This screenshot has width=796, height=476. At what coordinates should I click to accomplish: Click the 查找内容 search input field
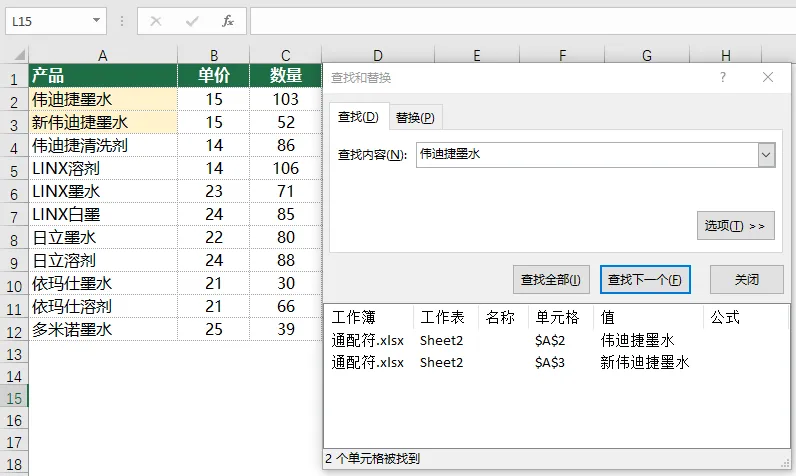[587, 155]
